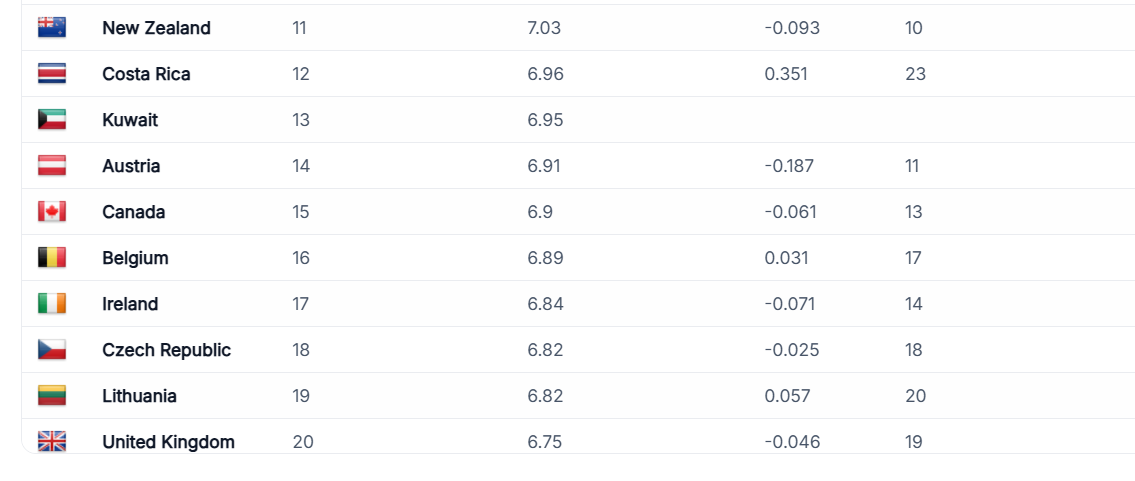Click the Austria flag icon
1135x481 pixels.
point(52,166)
